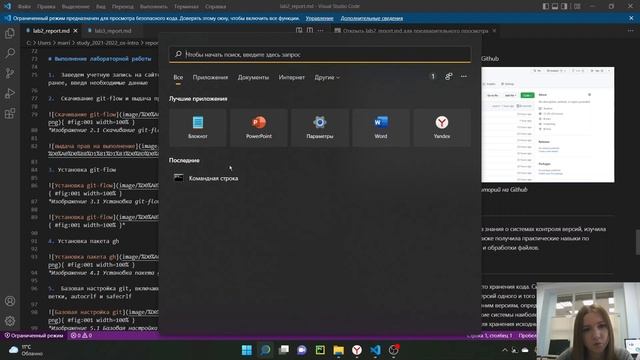Open the search account sharing icon
This screenshot has width=640, height=360.
click(449, 76)
